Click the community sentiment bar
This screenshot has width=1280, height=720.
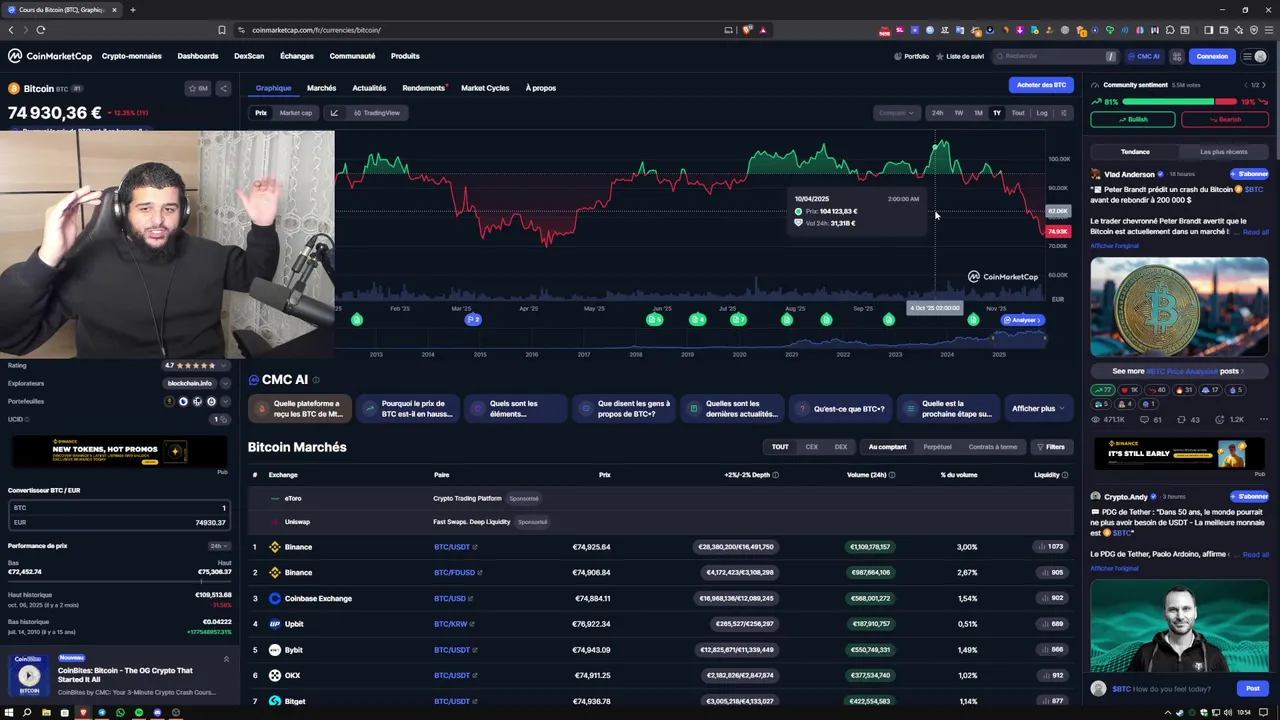click(x=1180, y=102)
